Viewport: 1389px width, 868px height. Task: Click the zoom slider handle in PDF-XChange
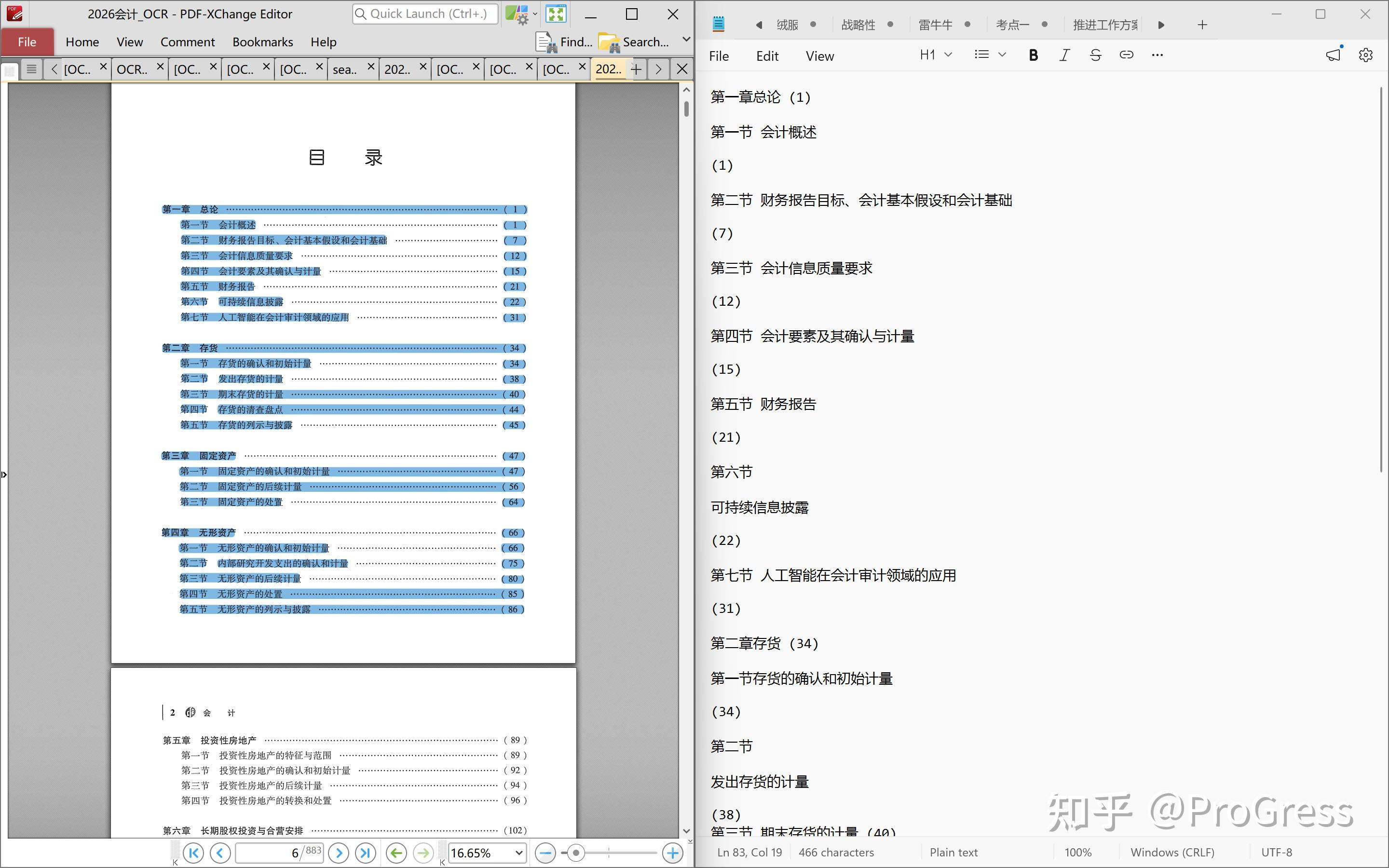(x=575, y=853)
